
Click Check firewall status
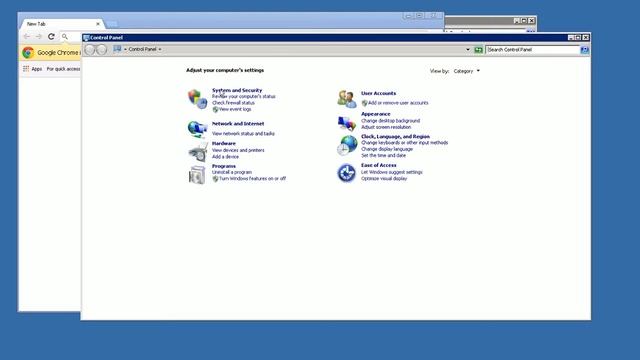click(233, 103)
